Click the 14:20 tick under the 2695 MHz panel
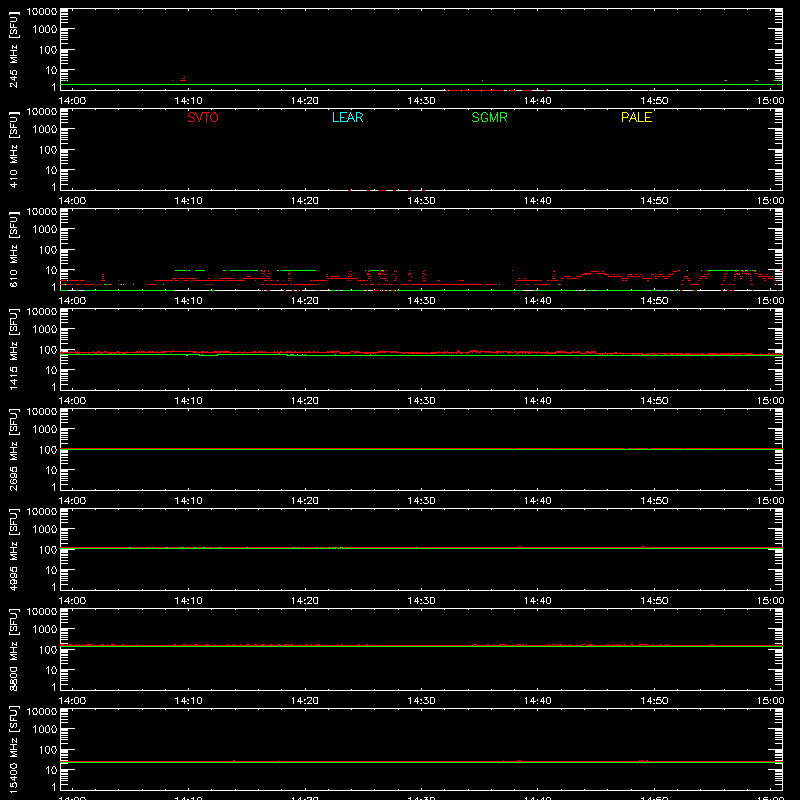Viewport: 800px width, 800px height. 305,501
